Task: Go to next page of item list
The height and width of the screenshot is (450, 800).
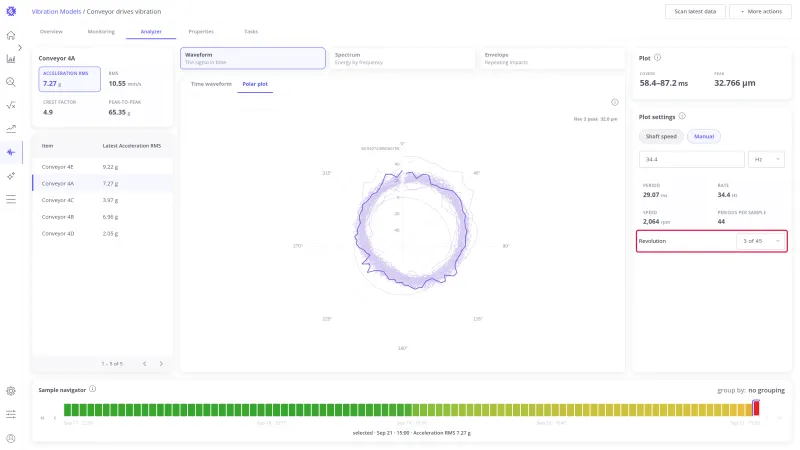Action: point(161,364)
